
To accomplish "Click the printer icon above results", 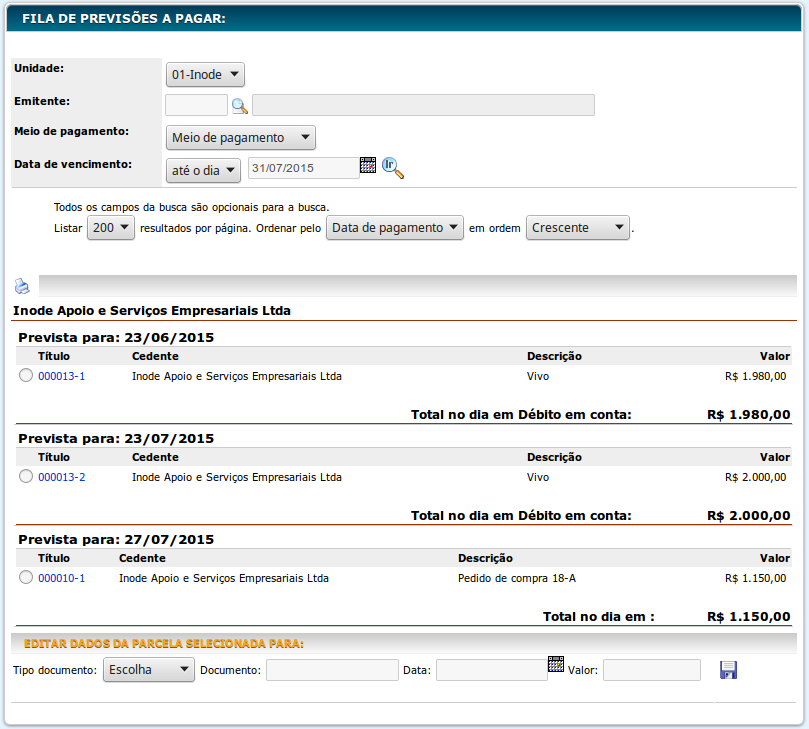I will 22,286.
